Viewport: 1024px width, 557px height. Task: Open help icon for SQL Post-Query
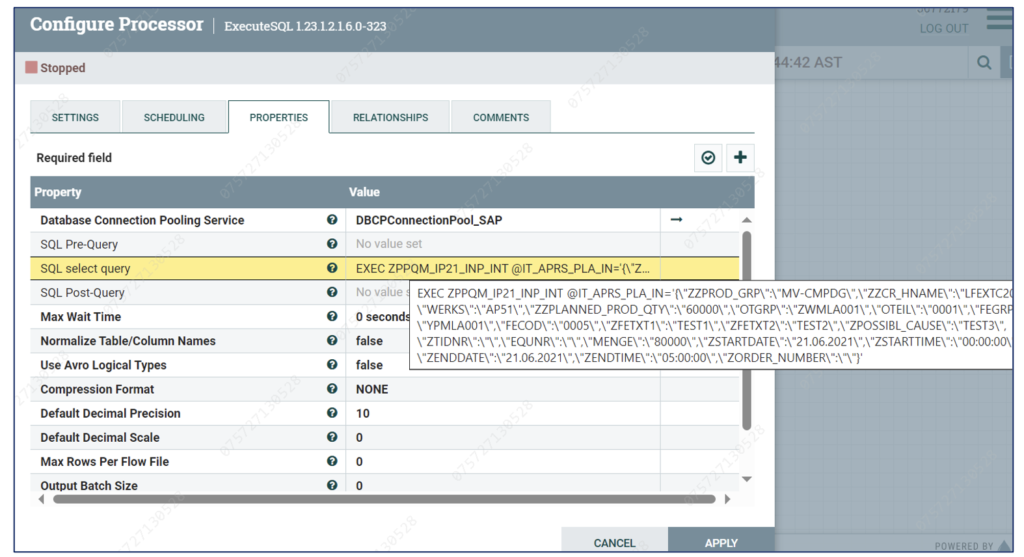click(332, 292)
